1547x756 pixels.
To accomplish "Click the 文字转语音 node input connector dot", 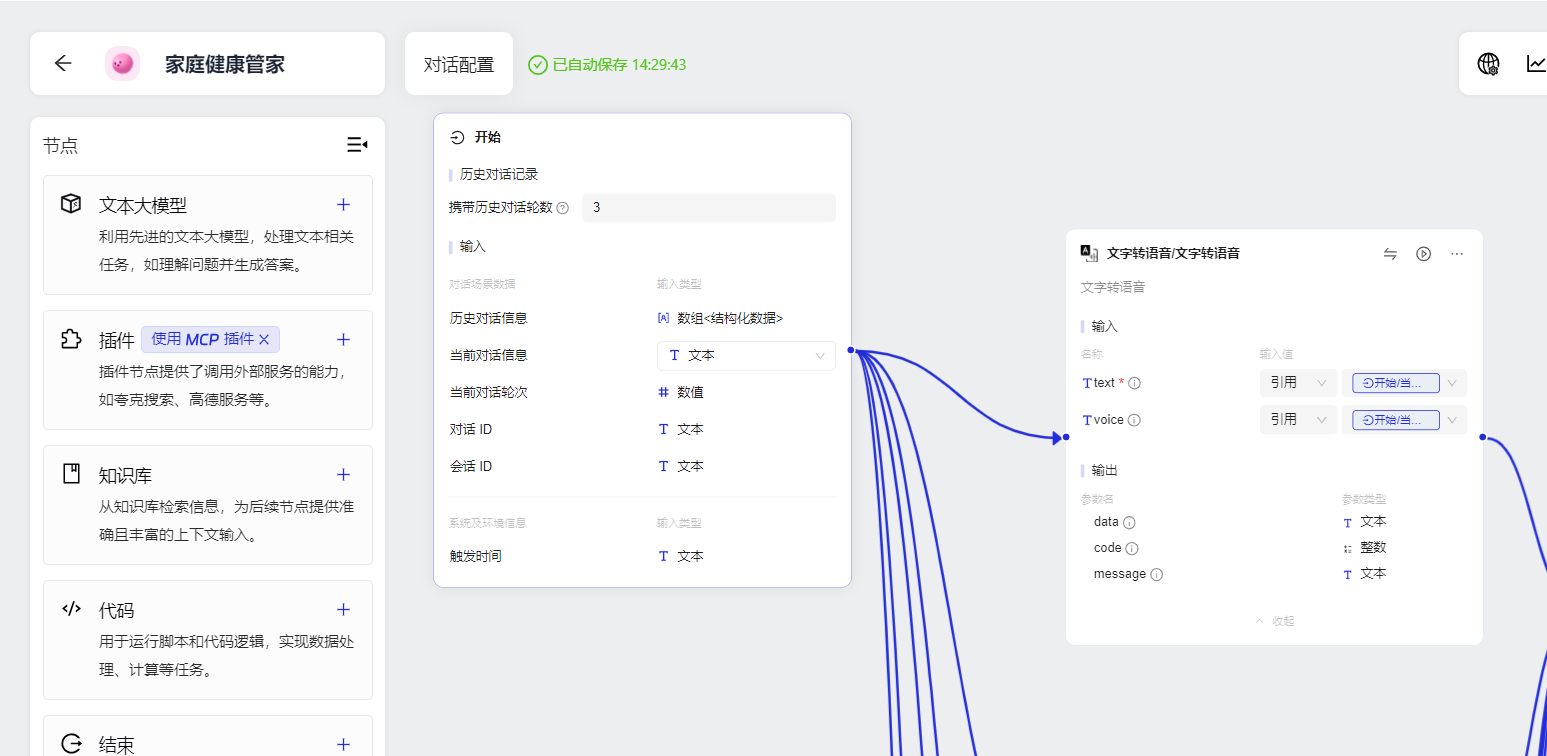I will tap(1066, 437).
